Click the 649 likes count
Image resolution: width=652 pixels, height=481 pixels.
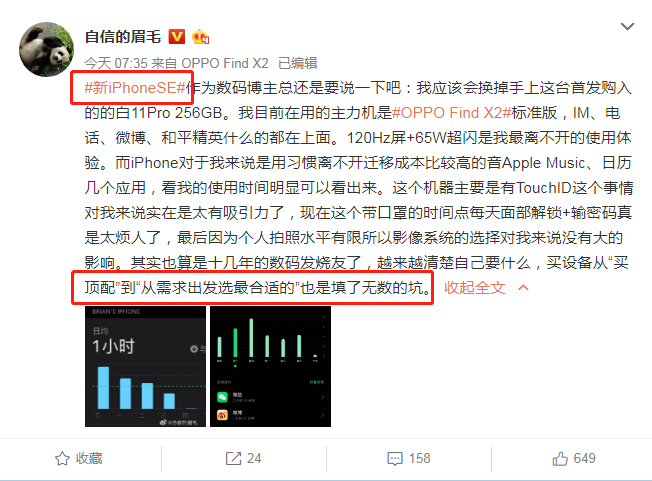click(x=584, y=459)
